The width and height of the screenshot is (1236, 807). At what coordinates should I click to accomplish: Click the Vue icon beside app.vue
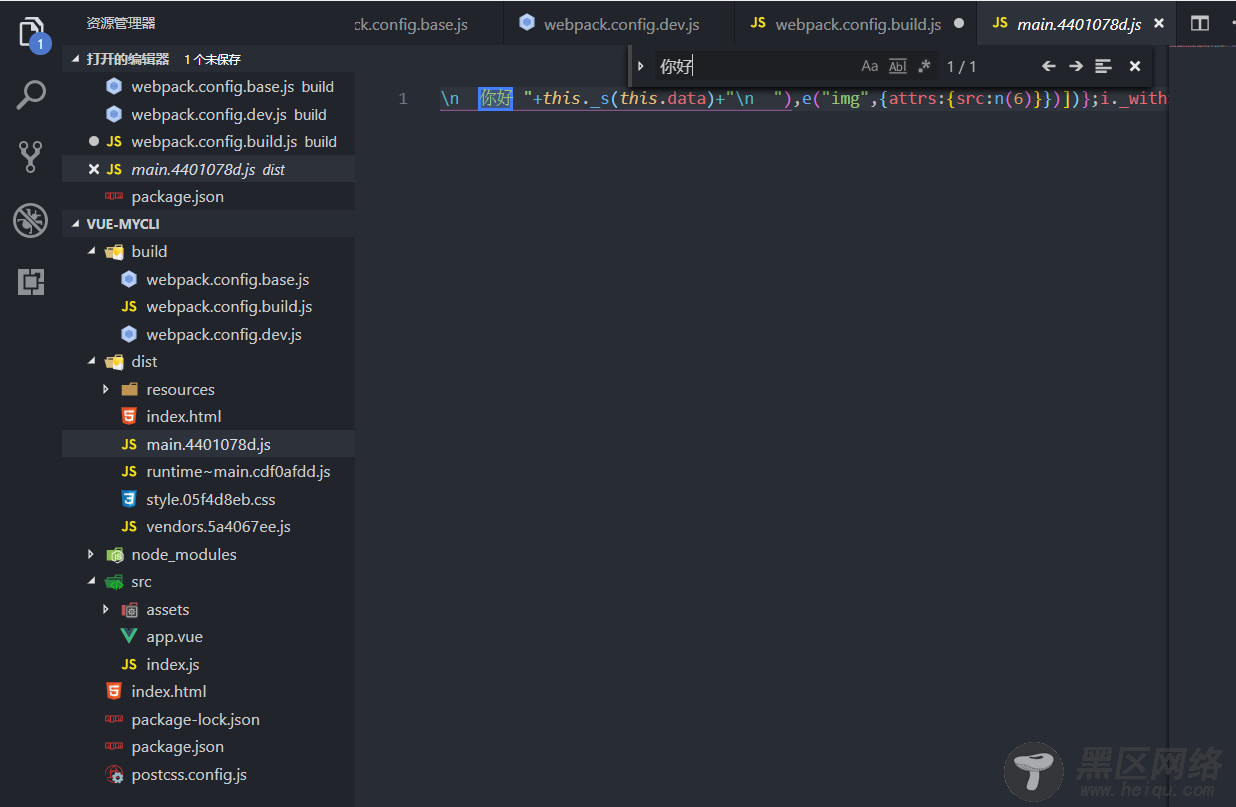[x=129, y=636]
